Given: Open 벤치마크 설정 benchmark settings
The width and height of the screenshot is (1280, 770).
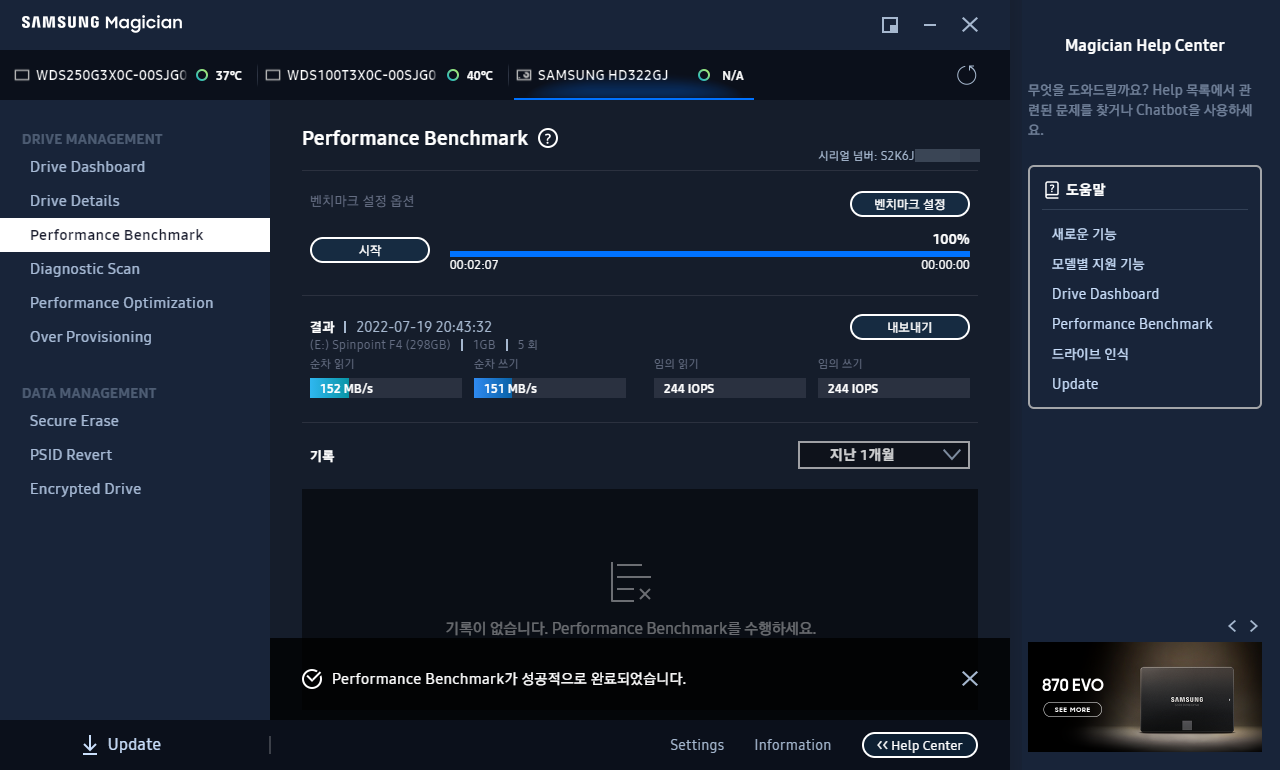Looking at the screenshot, I should [910, 204].
